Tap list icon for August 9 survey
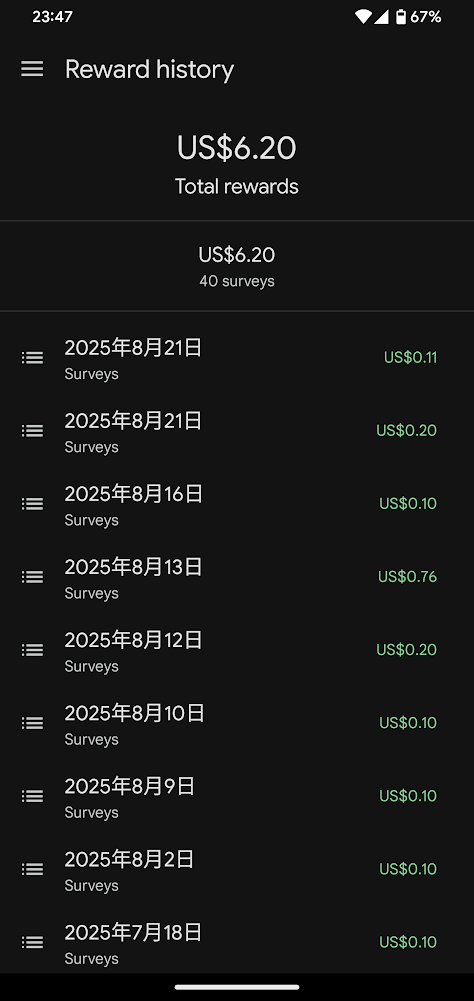 coord(33,796)
